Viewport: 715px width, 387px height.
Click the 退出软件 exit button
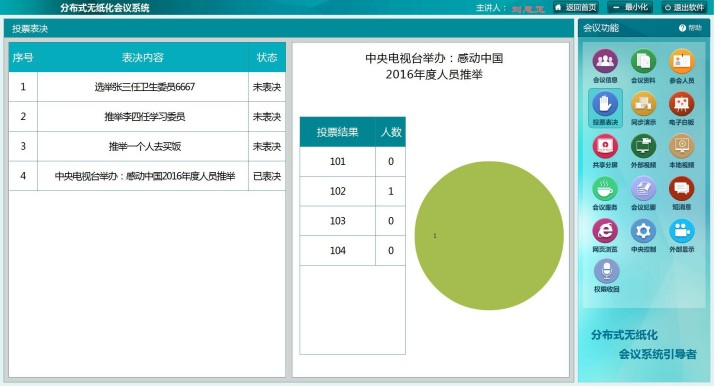[684, 7]
